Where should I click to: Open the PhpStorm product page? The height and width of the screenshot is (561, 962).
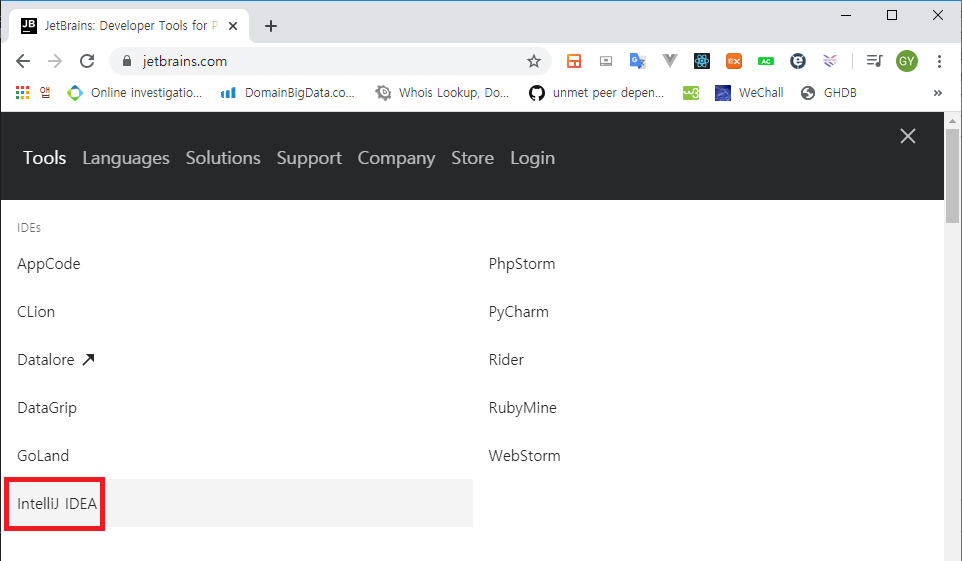pyautogui.click(x=521, y=264)
